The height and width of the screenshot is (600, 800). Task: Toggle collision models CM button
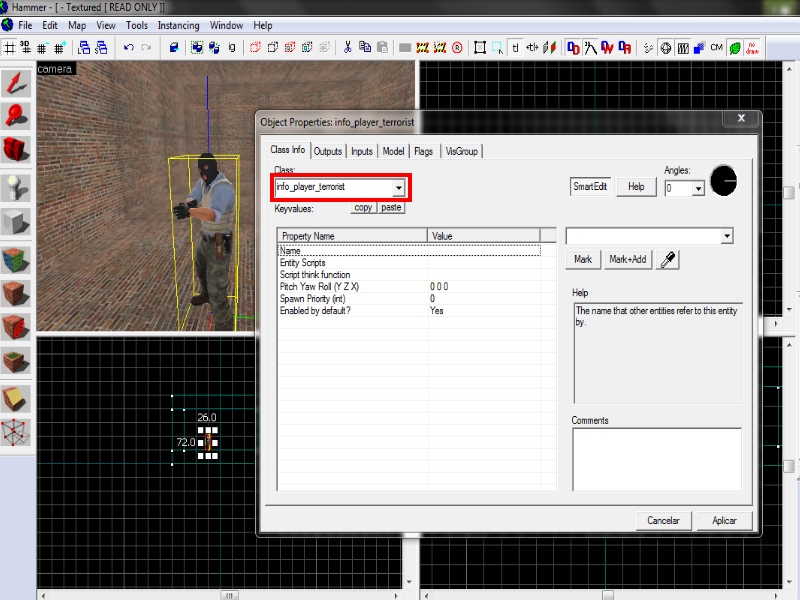click(716, 48)
